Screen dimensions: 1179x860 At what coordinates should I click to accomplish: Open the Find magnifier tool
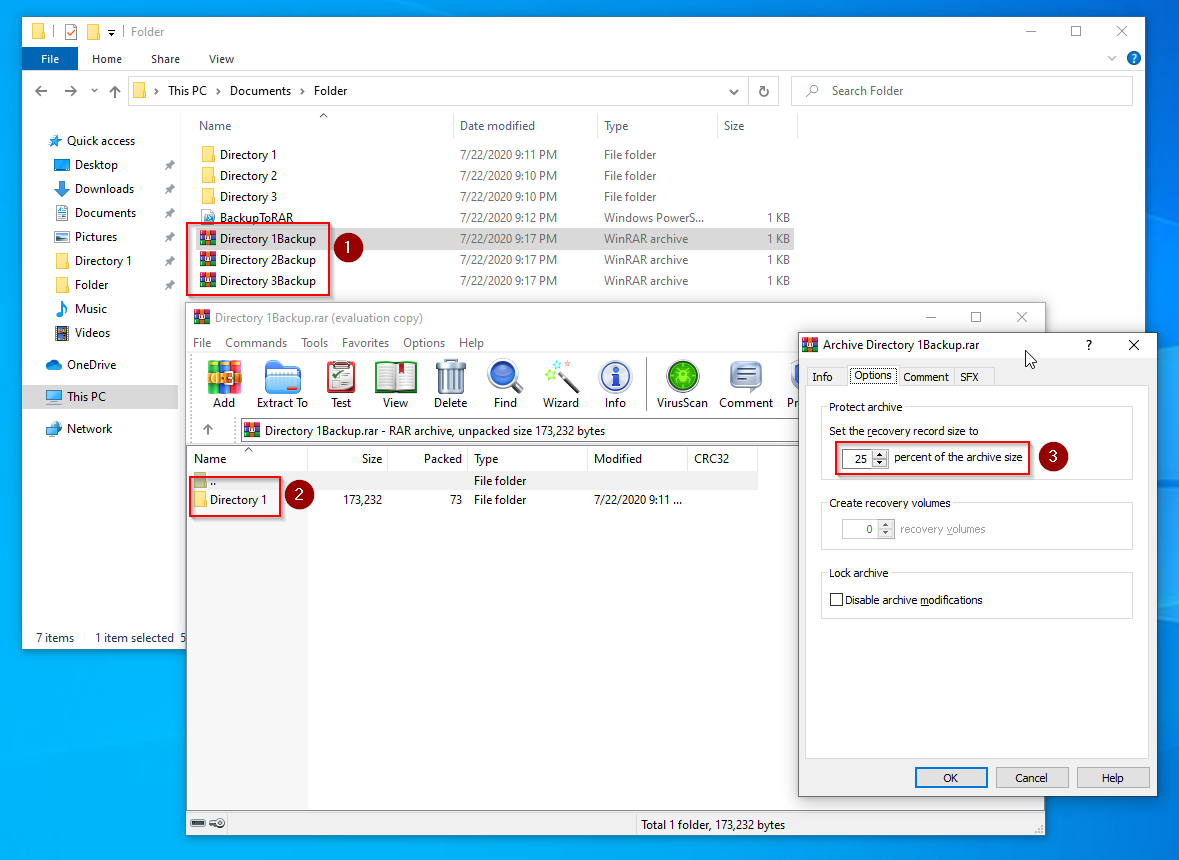tap(505, 384)
